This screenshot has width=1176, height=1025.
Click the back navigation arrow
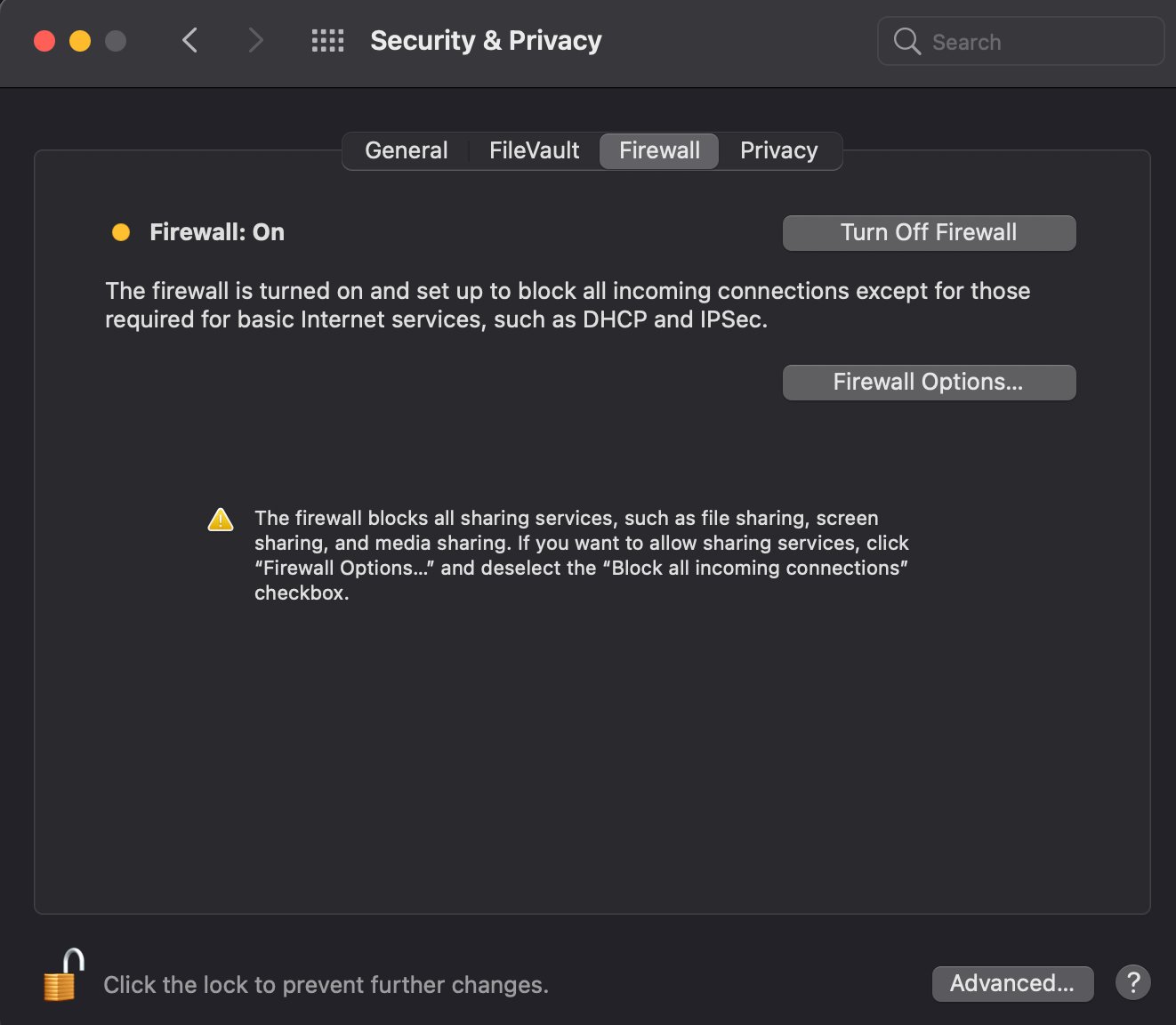[x=189, y=40]
